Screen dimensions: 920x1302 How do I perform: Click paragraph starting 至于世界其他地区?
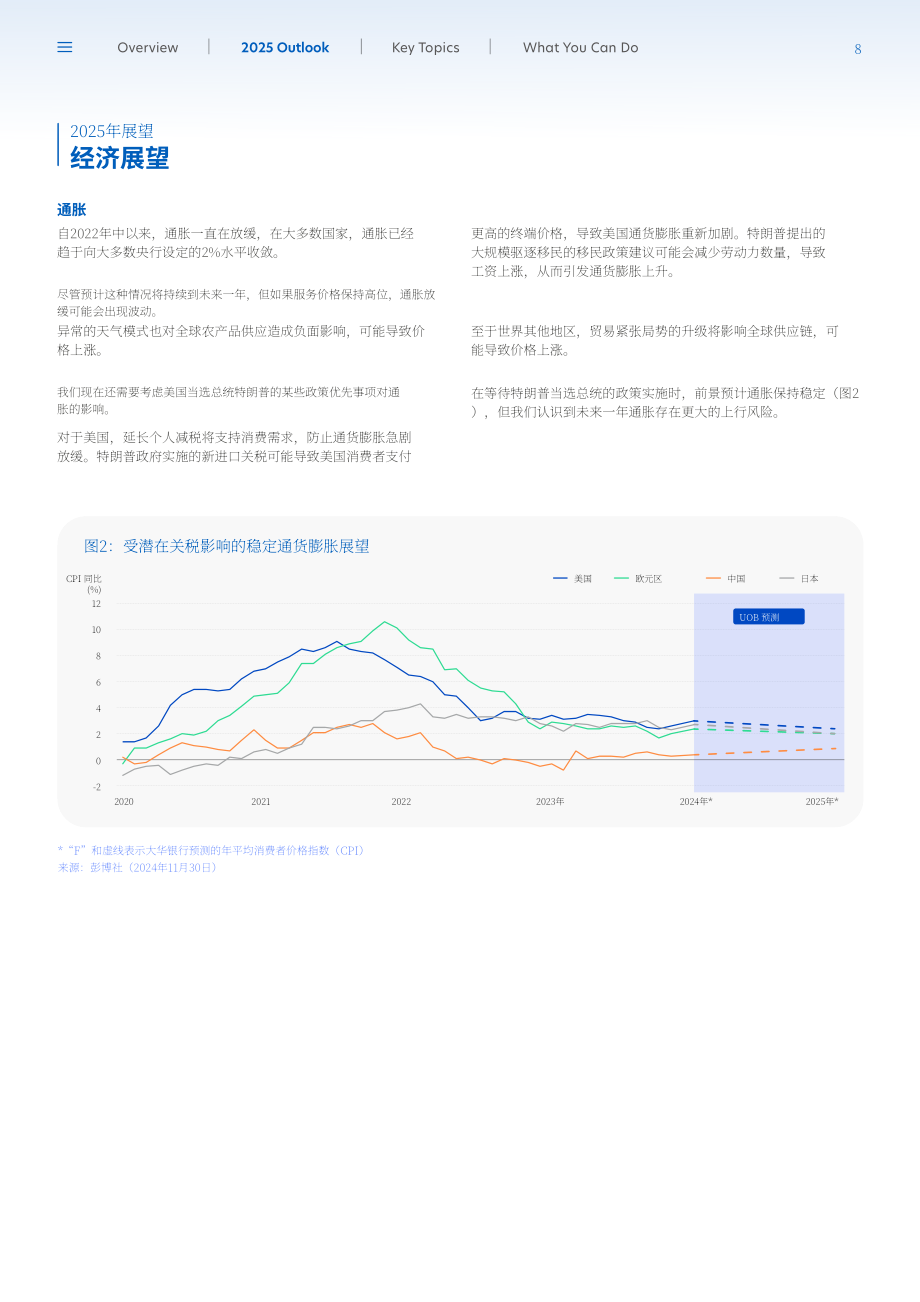655,340
